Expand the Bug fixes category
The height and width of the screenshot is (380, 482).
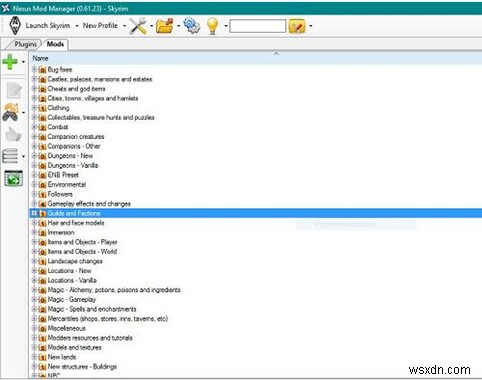click(x=34, y=69)
